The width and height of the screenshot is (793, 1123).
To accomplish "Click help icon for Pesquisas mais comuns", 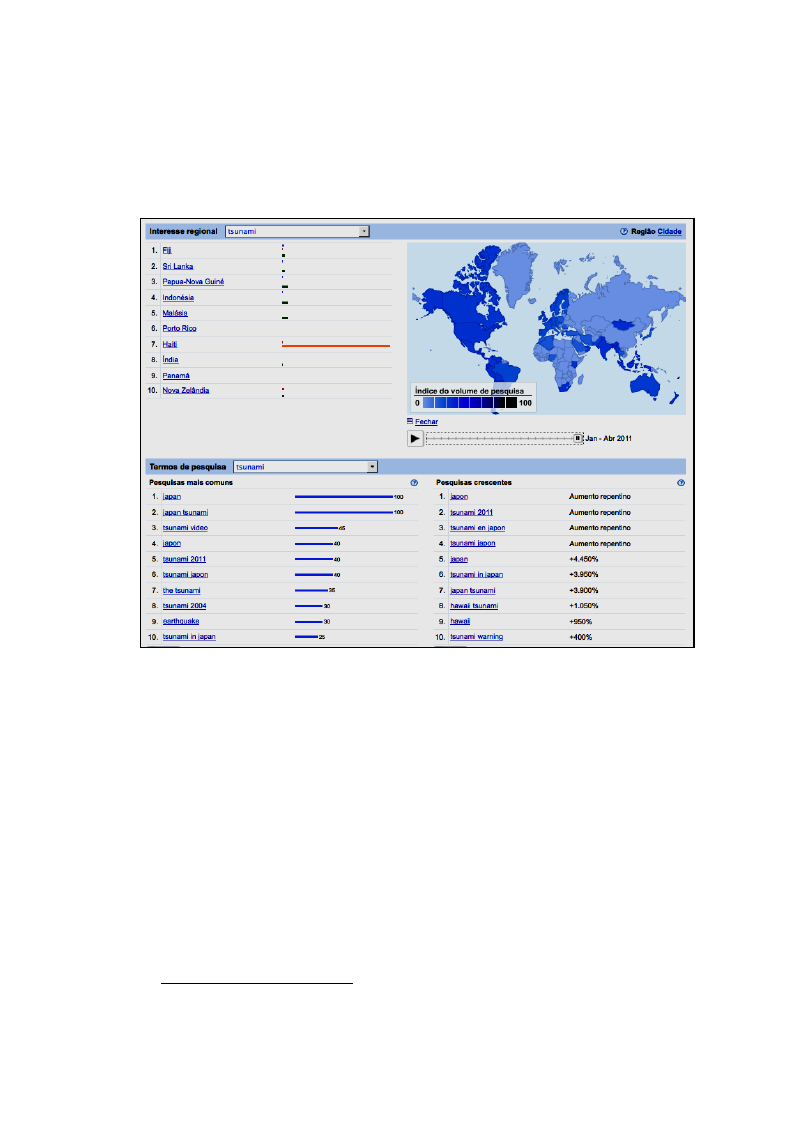I will point(414,483).
